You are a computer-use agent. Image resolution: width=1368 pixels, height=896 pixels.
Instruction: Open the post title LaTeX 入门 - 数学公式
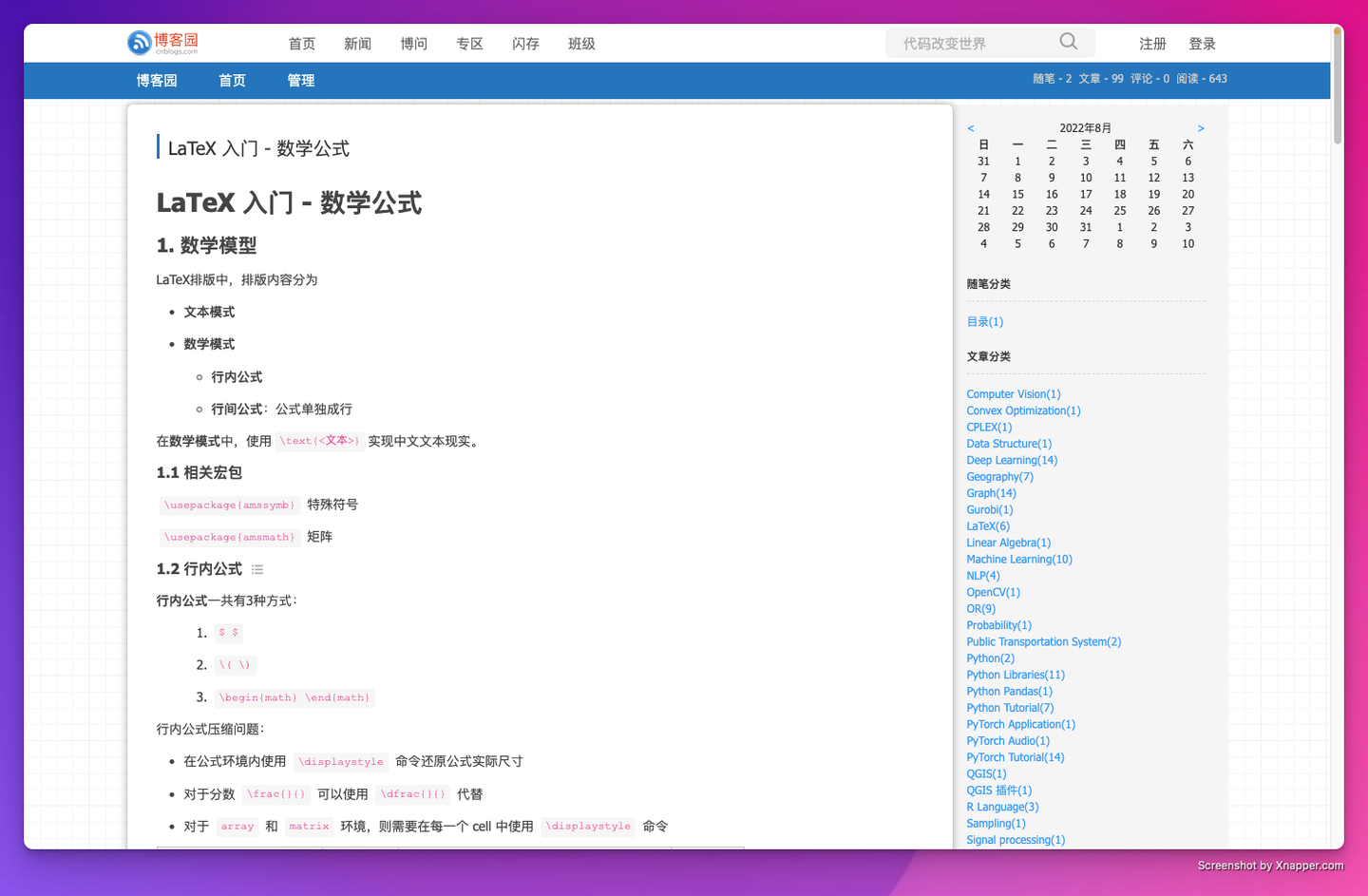(258, 148)
